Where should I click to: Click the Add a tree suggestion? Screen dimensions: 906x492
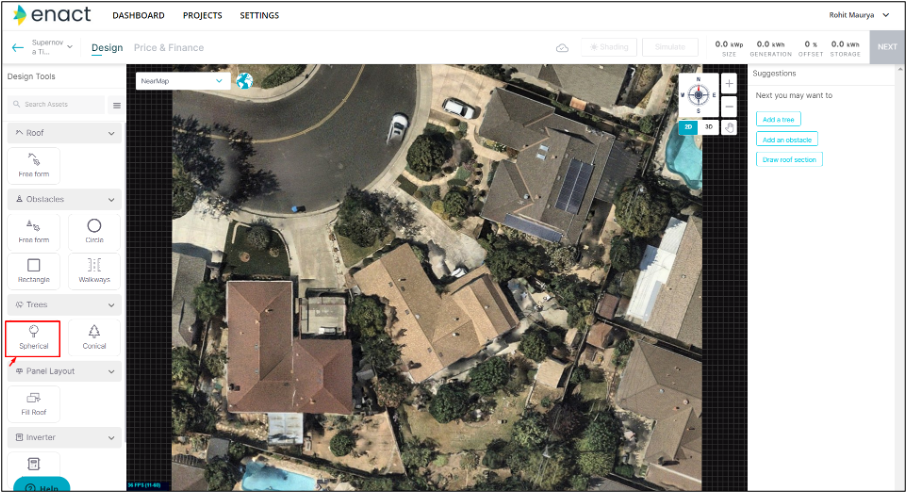[778, 119]
